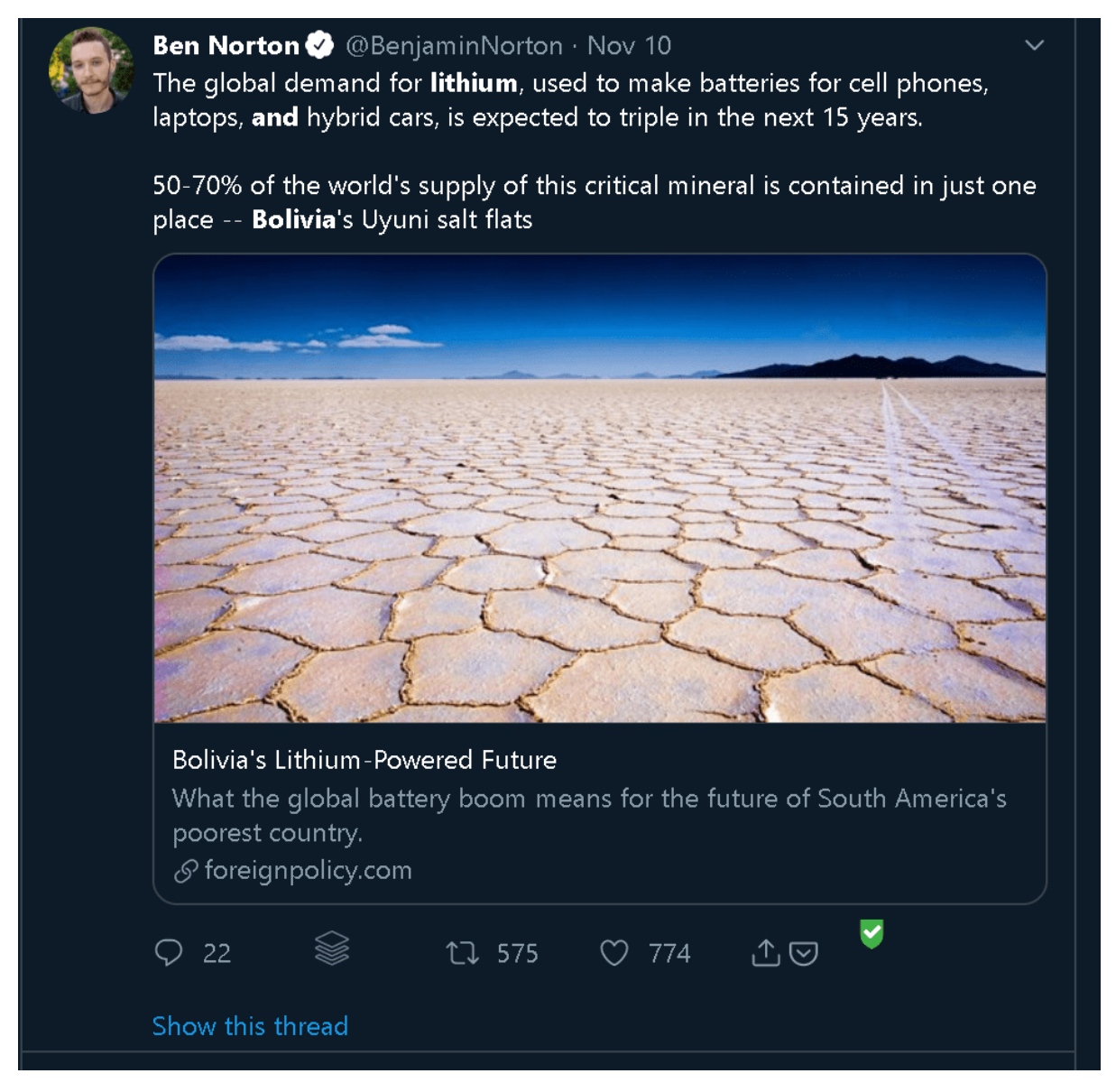Click the foreignpolicy.com source link

308,870
